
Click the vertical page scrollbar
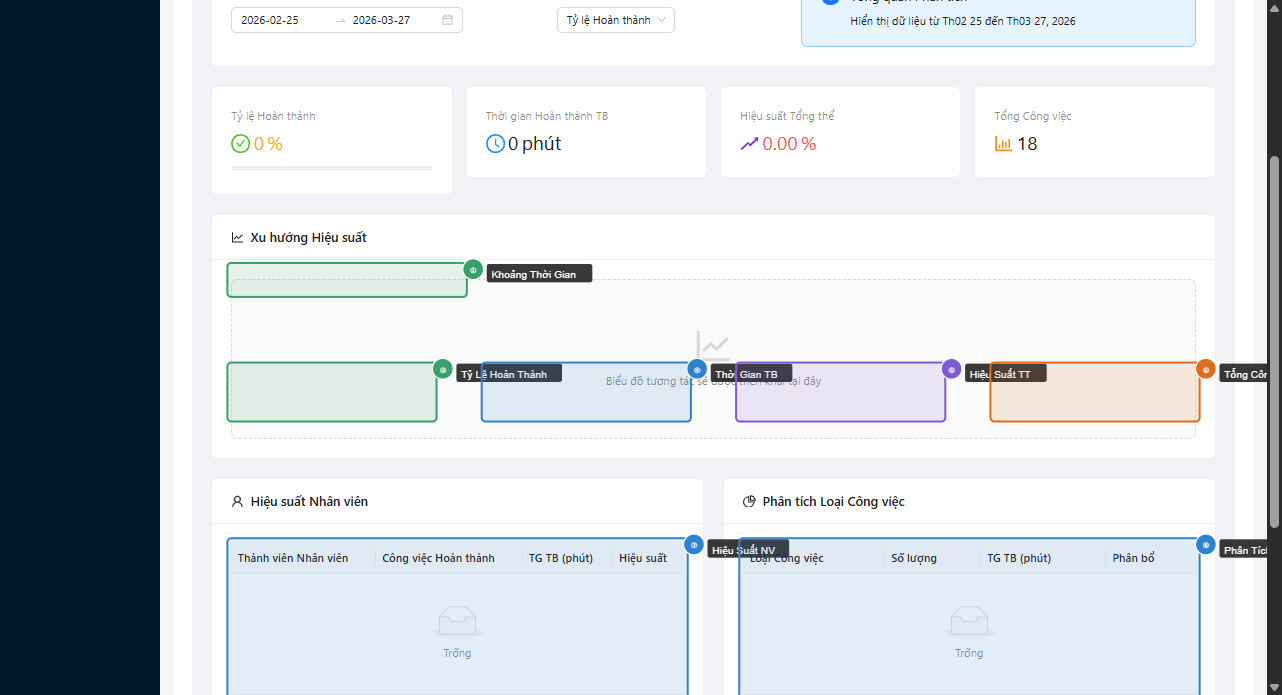pos(1273,340)
